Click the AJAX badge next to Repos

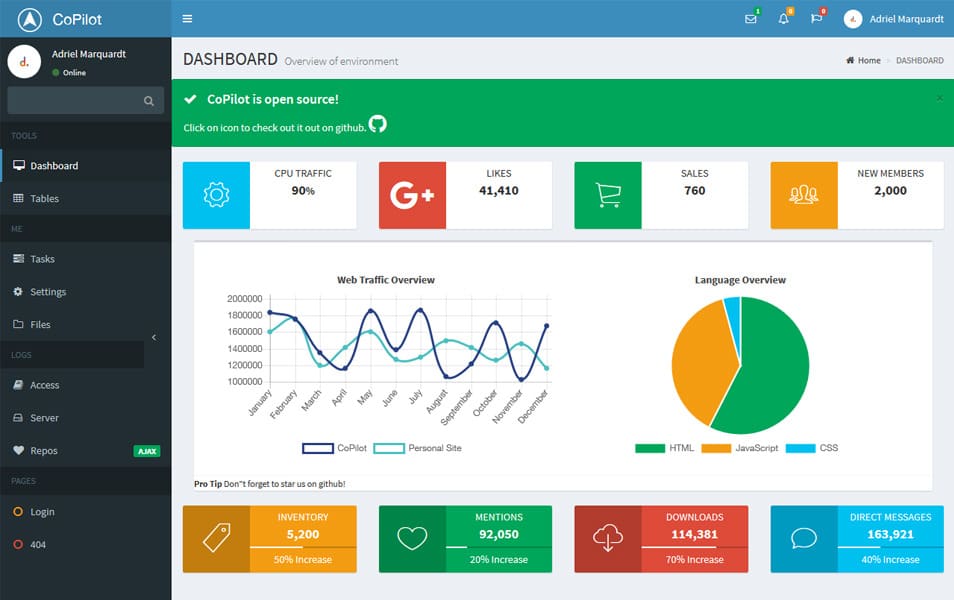pos(147,452)
